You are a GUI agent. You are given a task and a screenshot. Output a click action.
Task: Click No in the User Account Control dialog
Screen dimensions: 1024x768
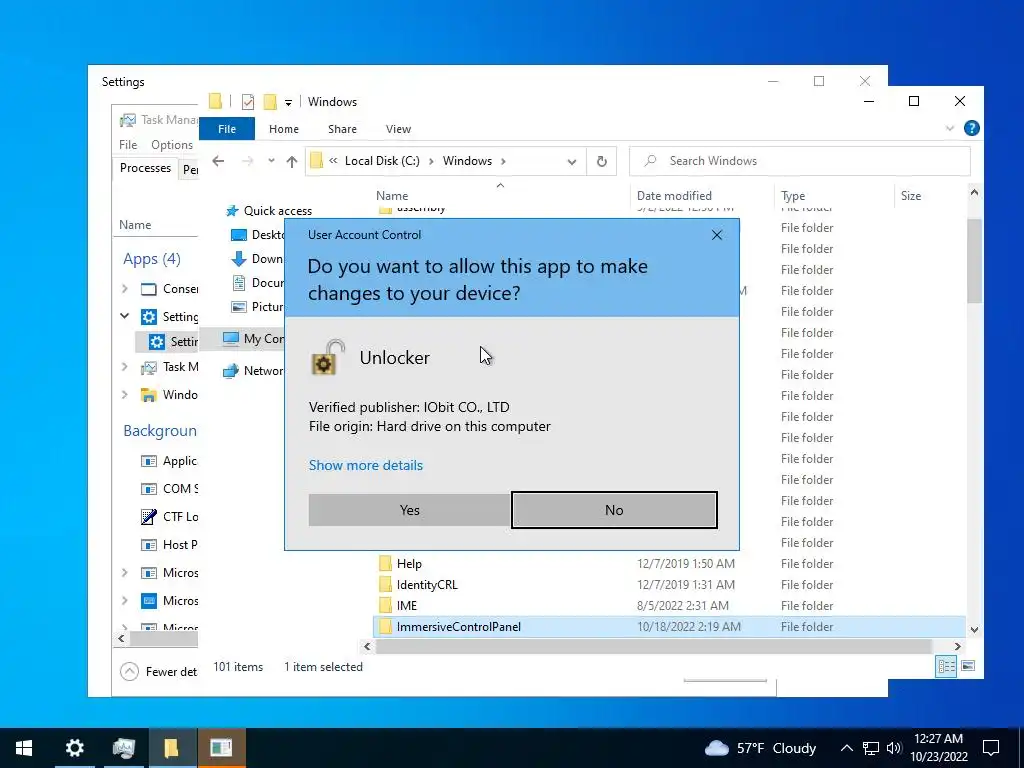point(614,510)
